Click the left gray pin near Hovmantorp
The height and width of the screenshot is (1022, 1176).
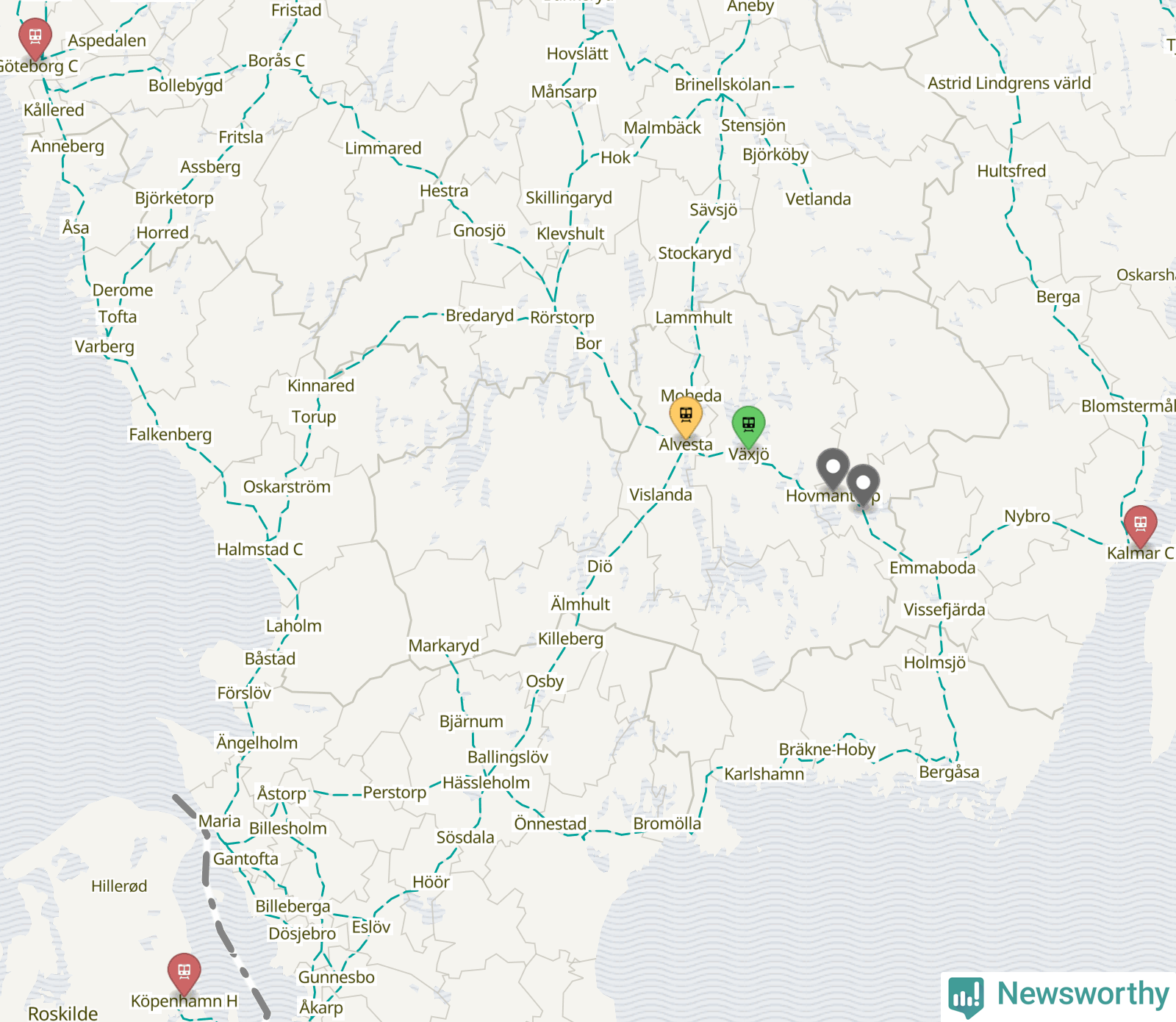(x=833, y=469)
